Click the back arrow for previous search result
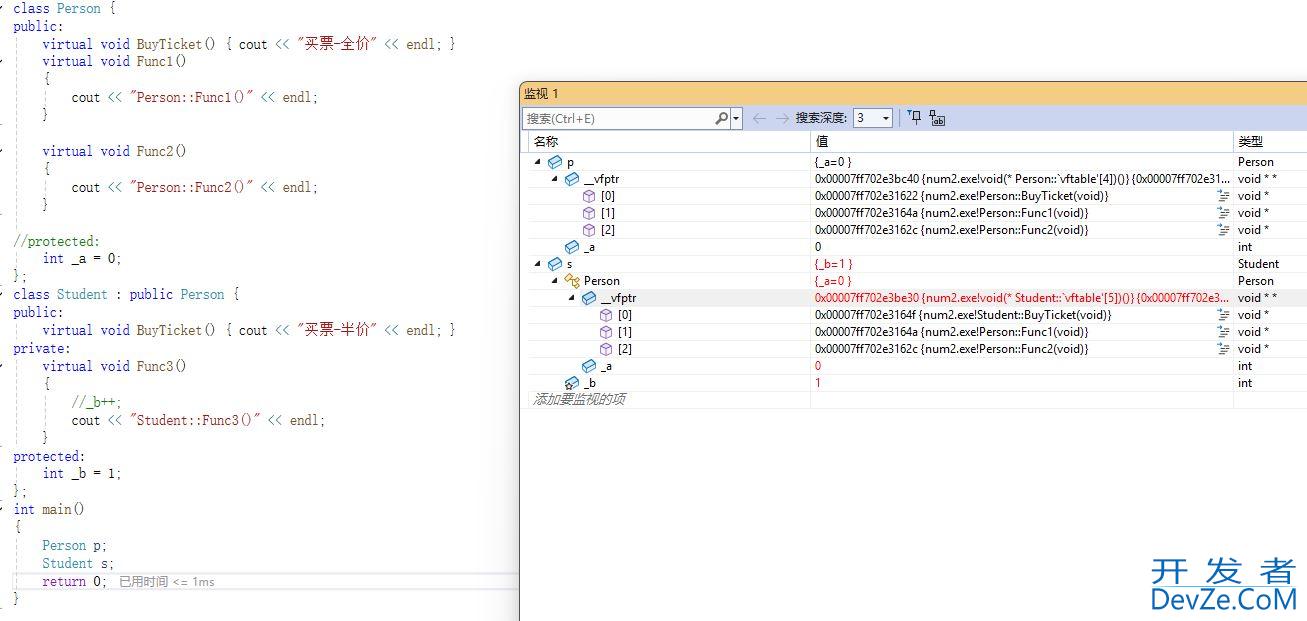This screenshot has width=1307, height=621. (759, 118)
